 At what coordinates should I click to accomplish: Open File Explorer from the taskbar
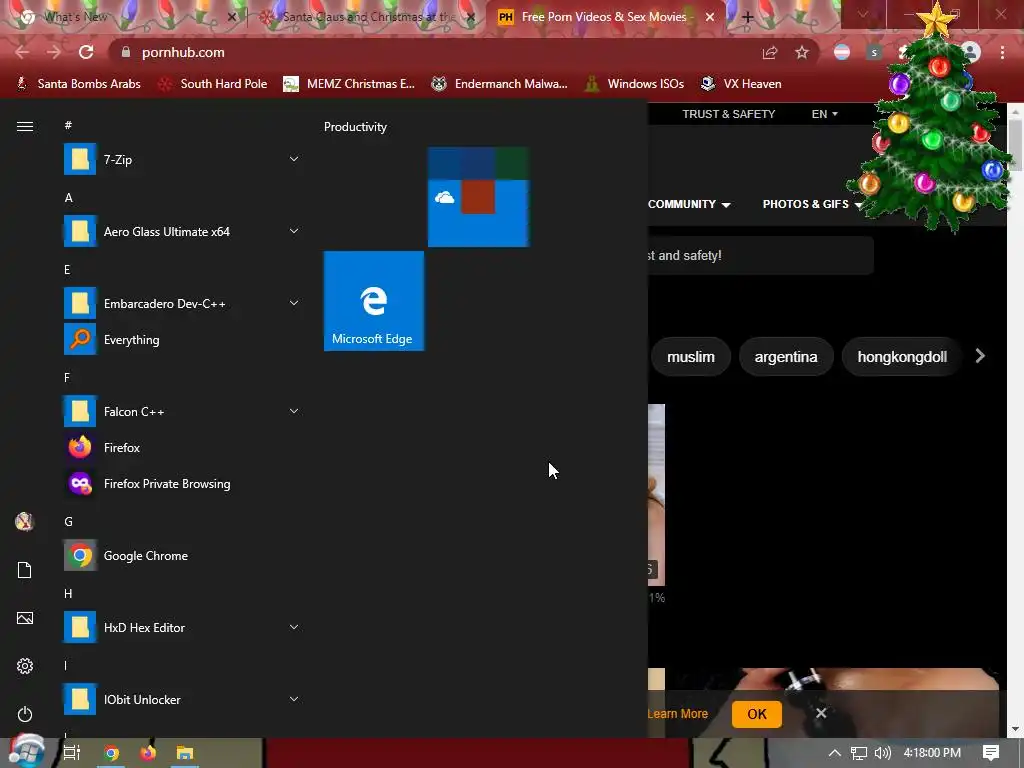[x=185, y=753]
